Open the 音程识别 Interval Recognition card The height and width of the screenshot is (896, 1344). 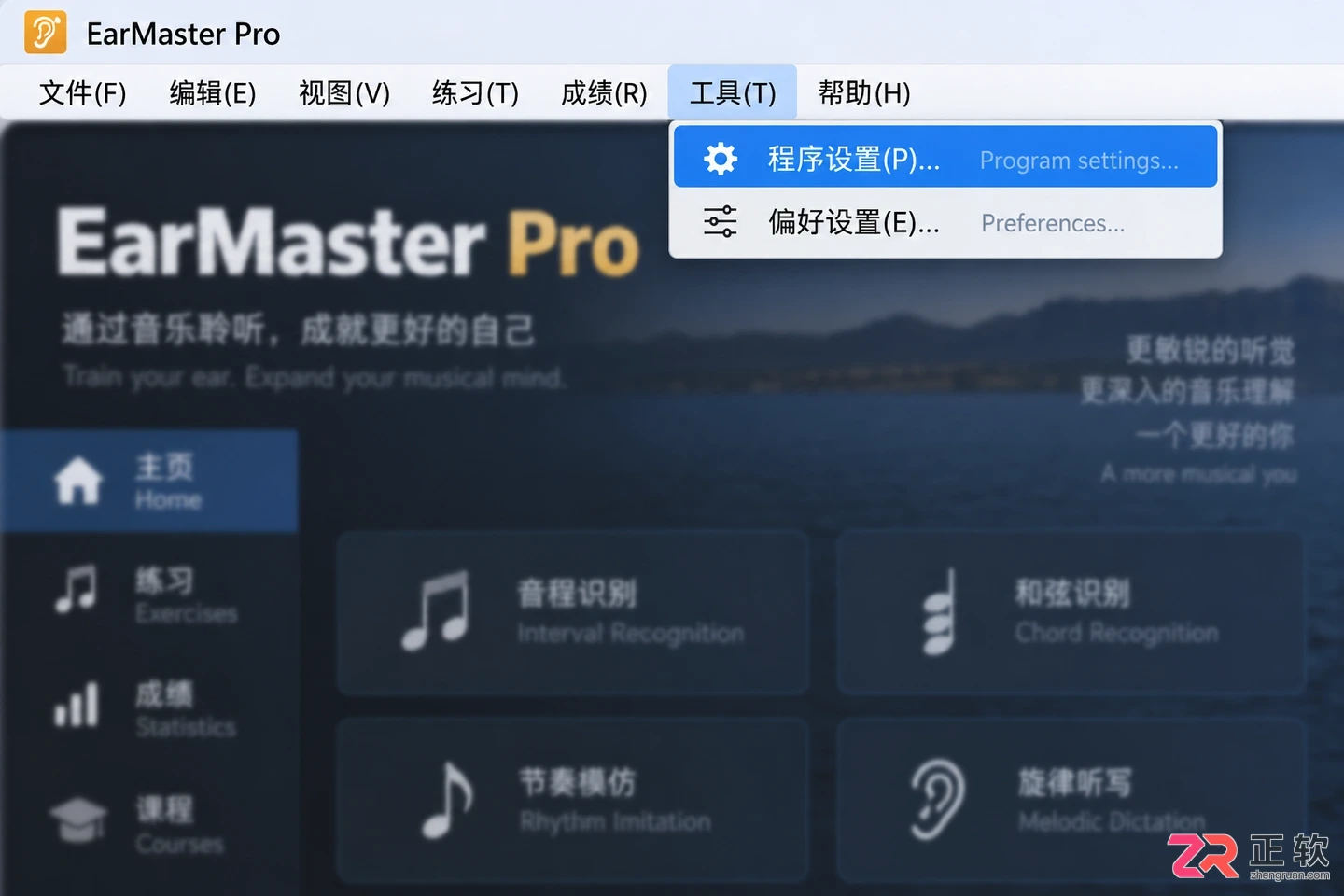[572, 613]
